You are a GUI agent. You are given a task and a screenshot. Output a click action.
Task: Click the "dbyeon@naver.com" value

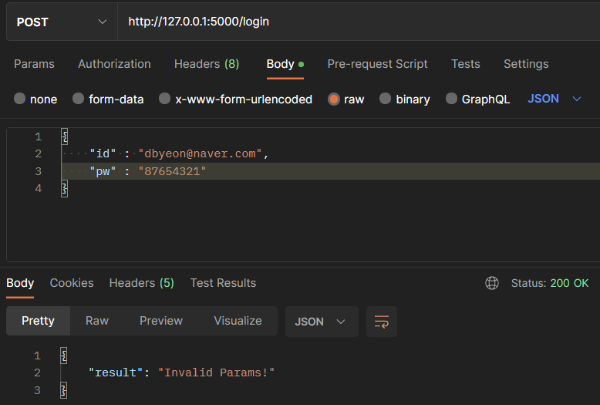pos(200,154)
